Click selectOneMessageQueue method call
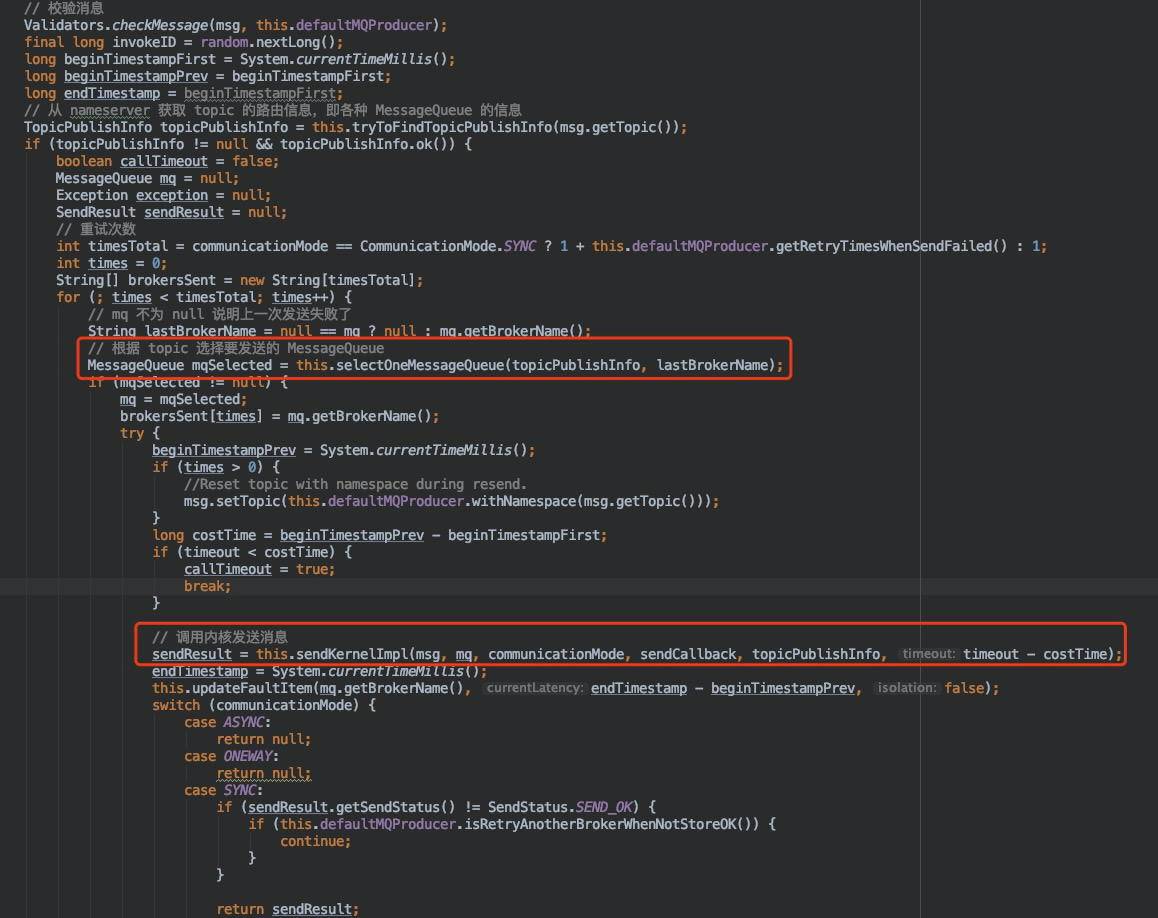This screenshot has height=918, width=1158. (x=559, y=365)
